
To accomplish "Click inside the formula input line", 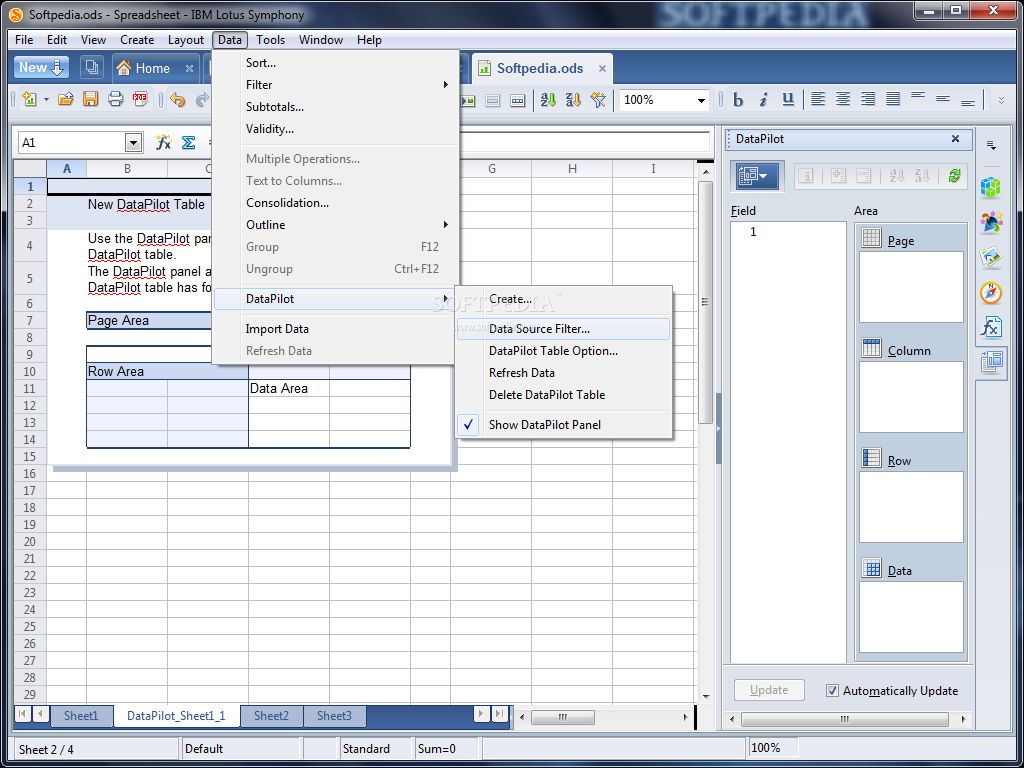I will pyautogui.click(x=584, y=142).
